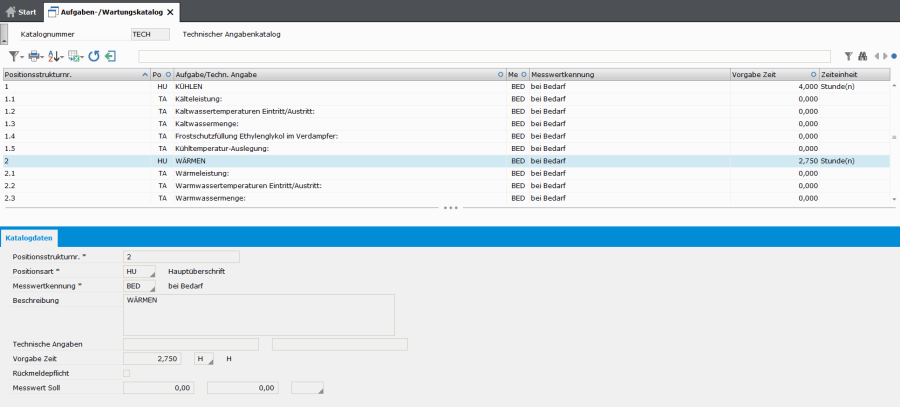Viewport: 900px width, 407px height.
Task: Select the row Warmwassermenge:
Action: pyautogui.click(x=447, y=198)
